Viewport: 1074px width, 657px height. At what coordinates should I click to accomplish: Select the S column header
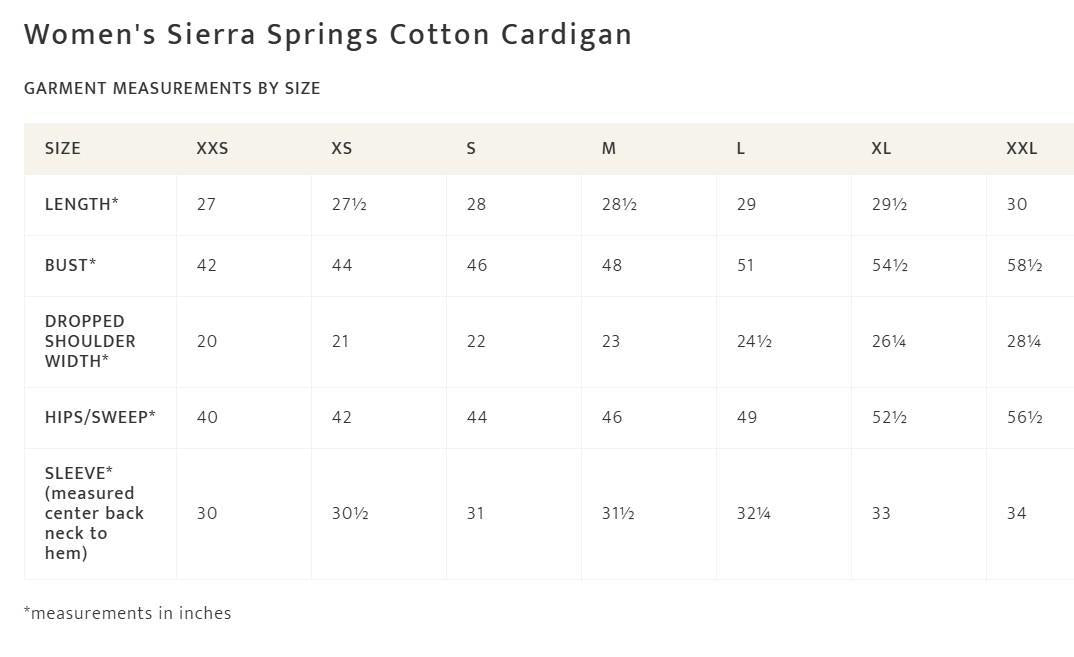tap(471, 149)
